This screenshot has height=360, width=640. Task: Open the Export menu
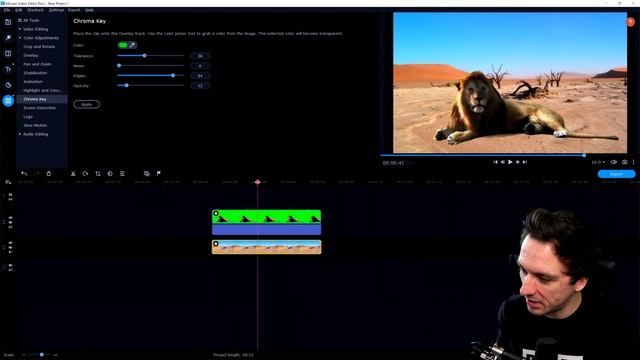[74, 10]
